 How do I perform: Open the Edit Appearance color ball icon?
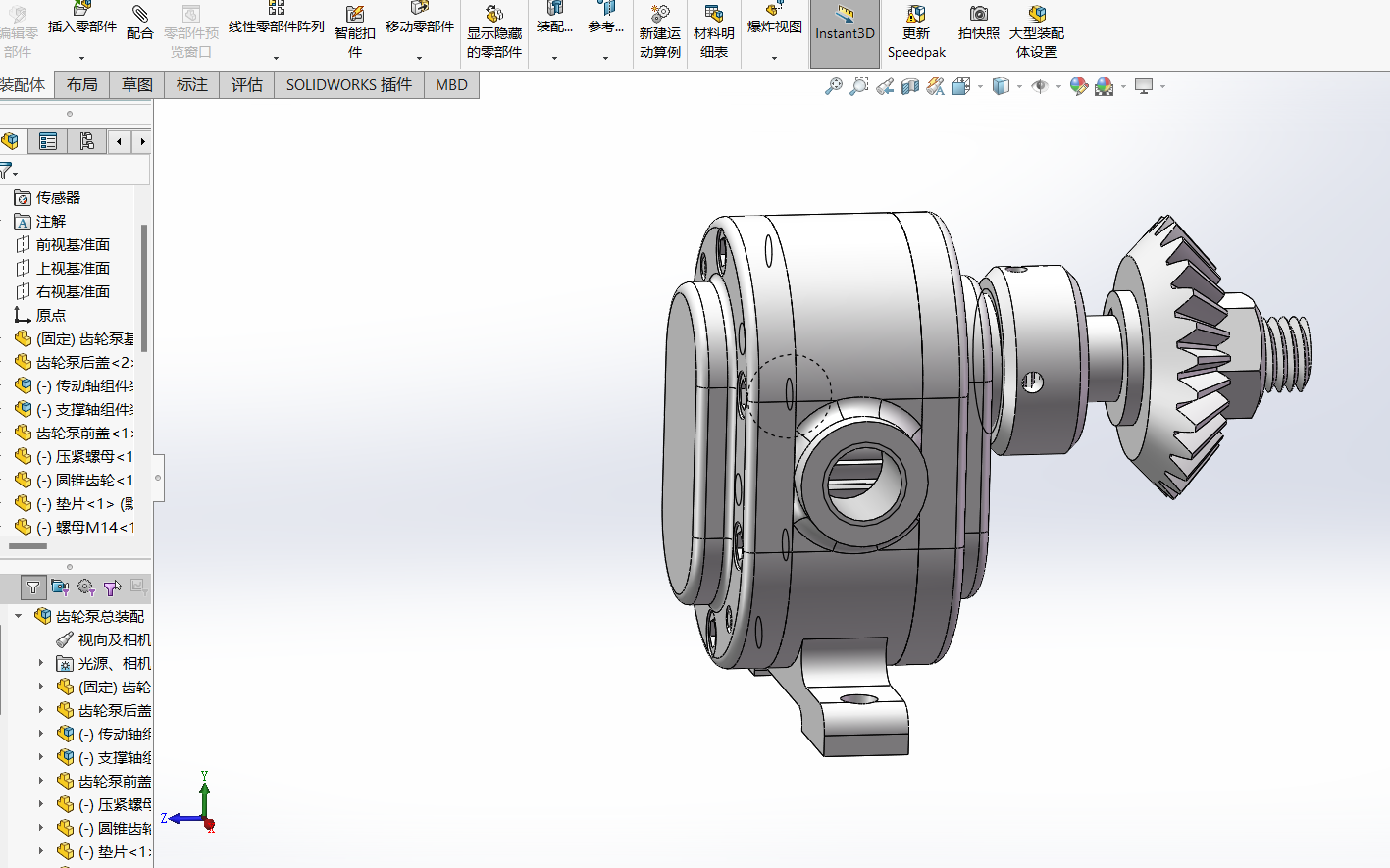(1078, 86)
